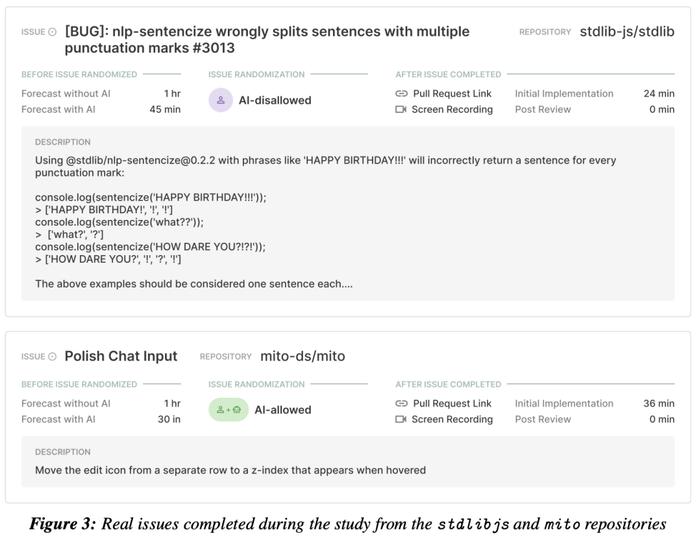Click the Polish Chat Input issue title
The height and width of the screenshot is (538, 700).
click(x=121, y=356)
